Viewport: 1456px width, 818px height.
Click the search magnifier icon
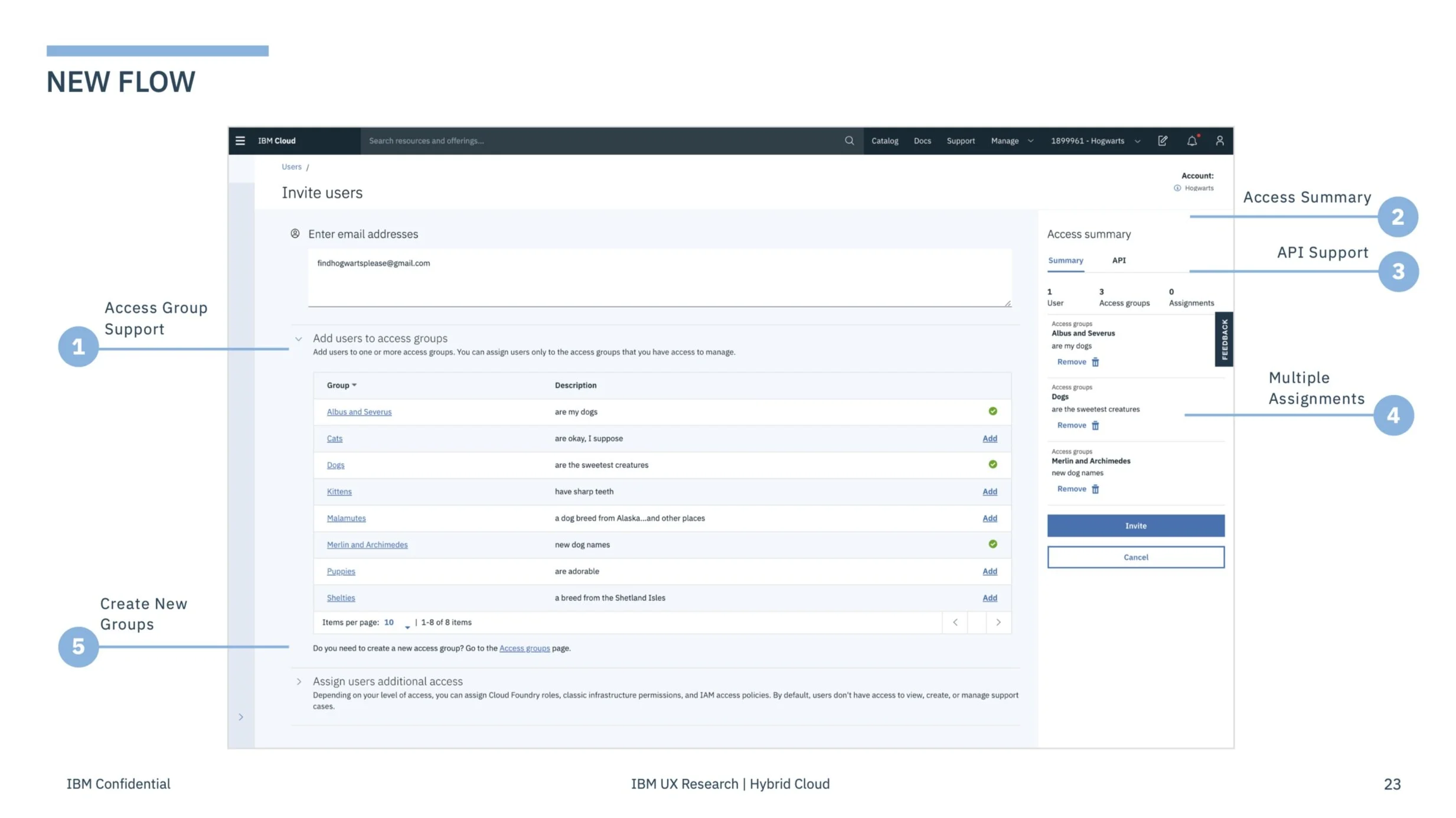pyautogui.click(x=848, y=141)
